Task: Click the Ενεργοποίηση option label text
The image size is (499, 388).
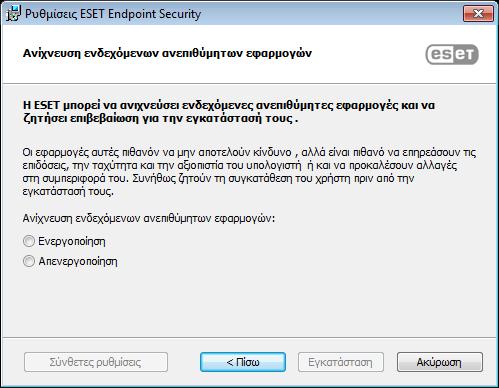Action: [x=72, y=241]
